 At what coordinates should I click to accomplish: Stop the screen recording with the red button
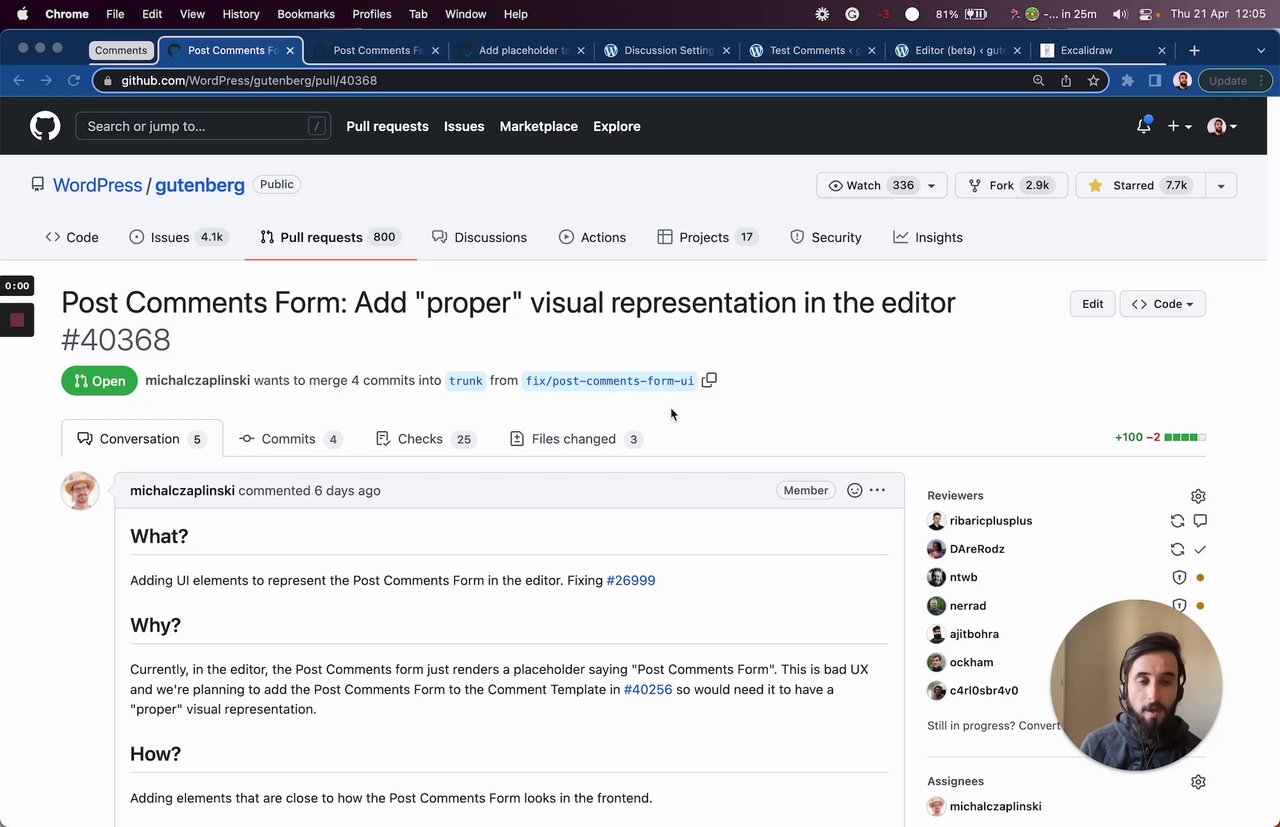coord(17,320)
